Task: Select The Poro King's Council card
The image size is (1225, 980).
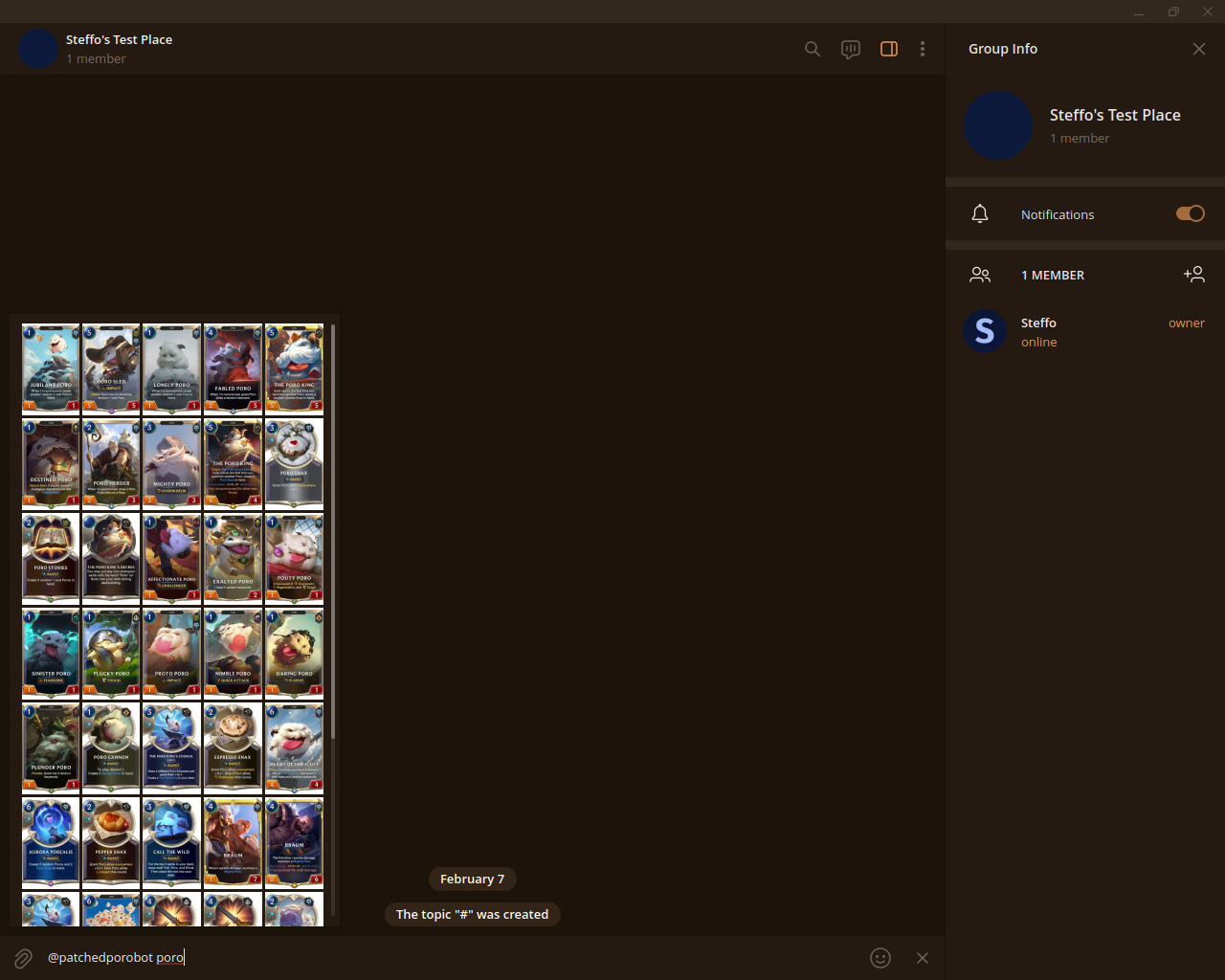Action: click(x=172, y=747)
